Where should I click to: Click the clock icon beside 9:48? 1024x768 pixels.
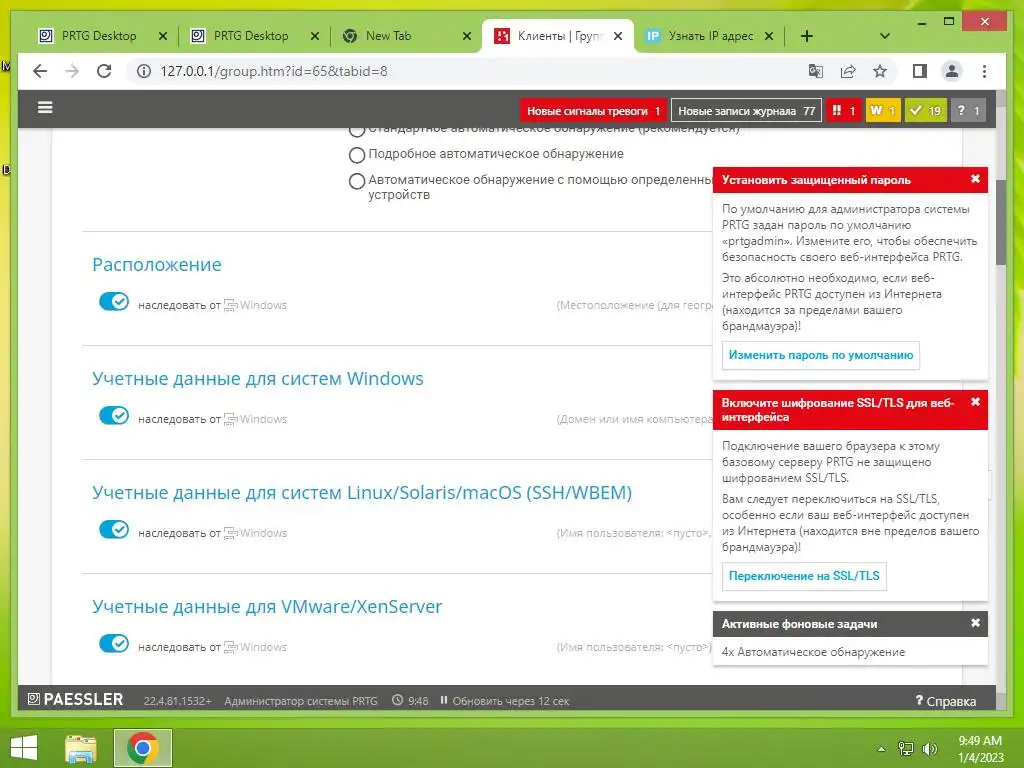coord(397,700)
